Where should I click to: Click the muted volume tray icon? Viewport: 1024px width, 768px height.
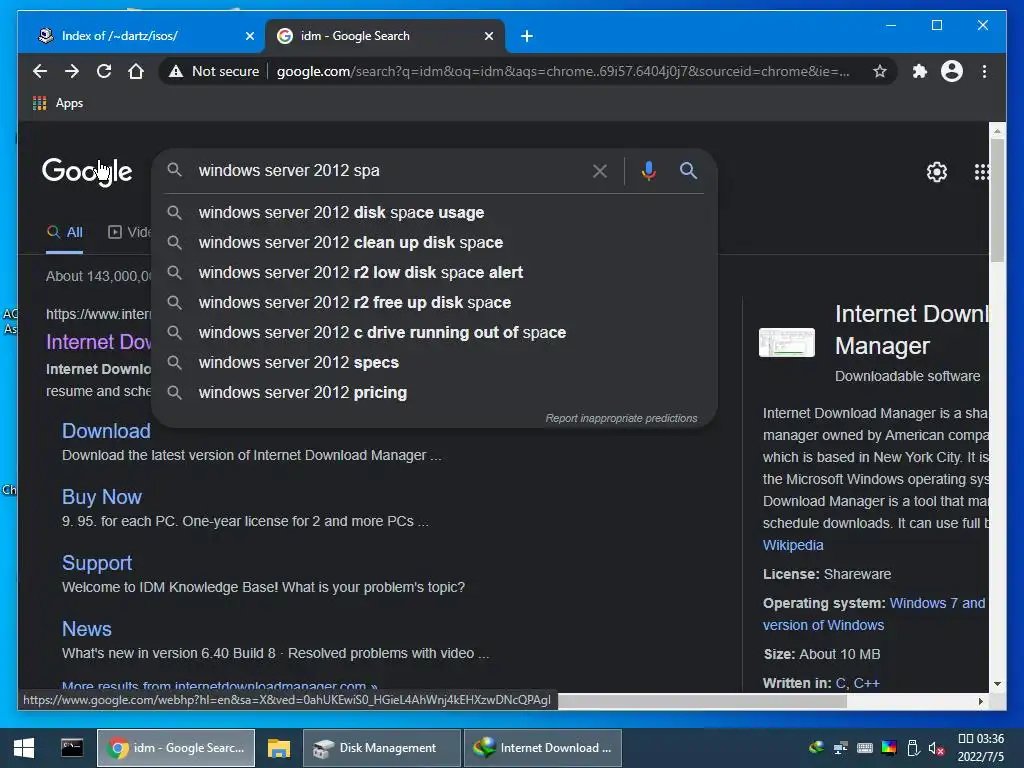[x=936, y=748]
